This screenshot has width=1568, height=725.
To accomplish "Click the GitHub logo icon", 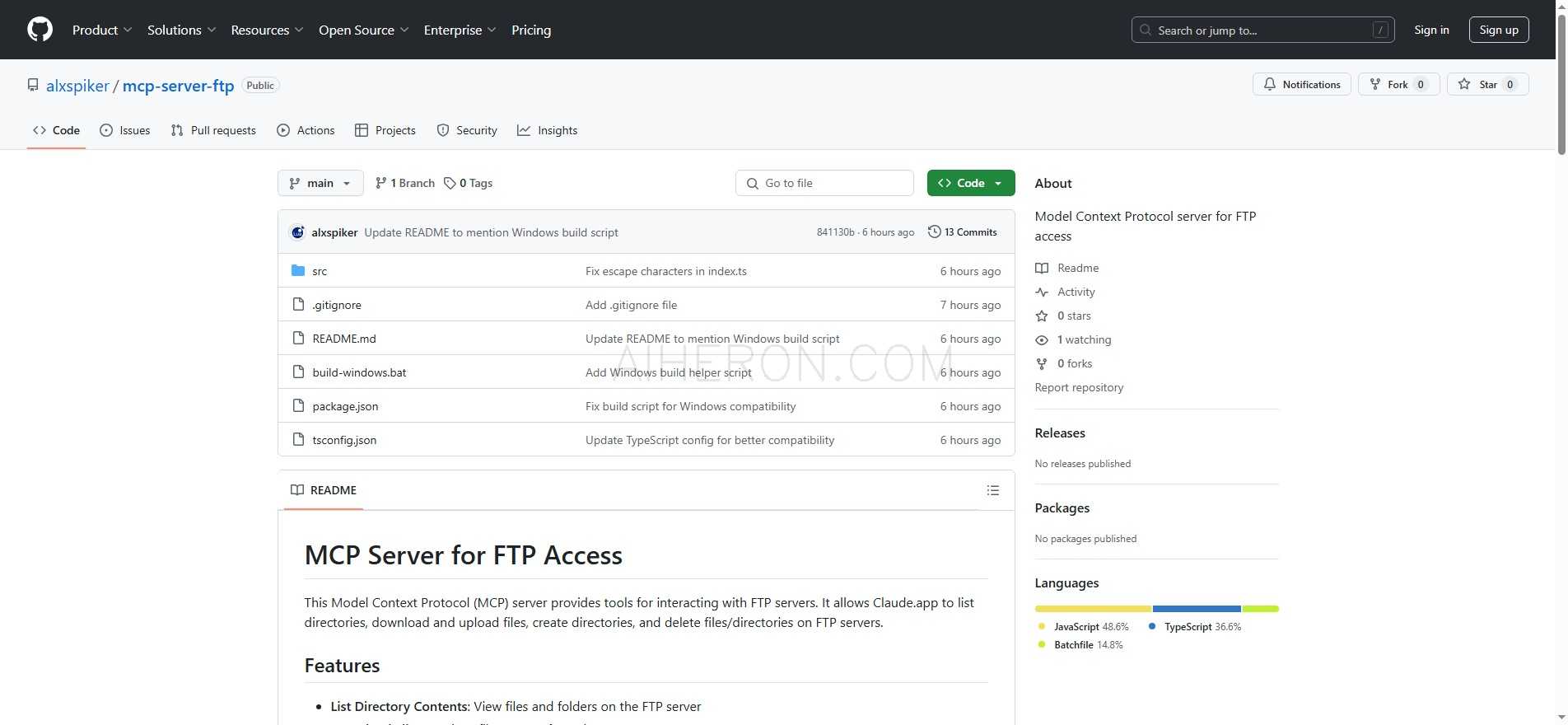I will coord(40,30).
